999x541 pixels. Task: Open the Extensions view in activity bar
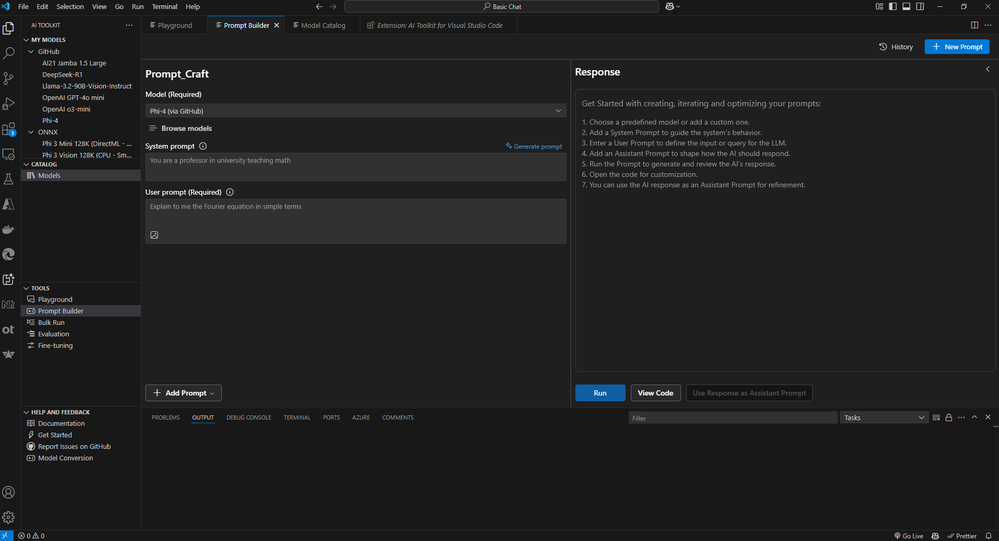(x=9, y=129)
